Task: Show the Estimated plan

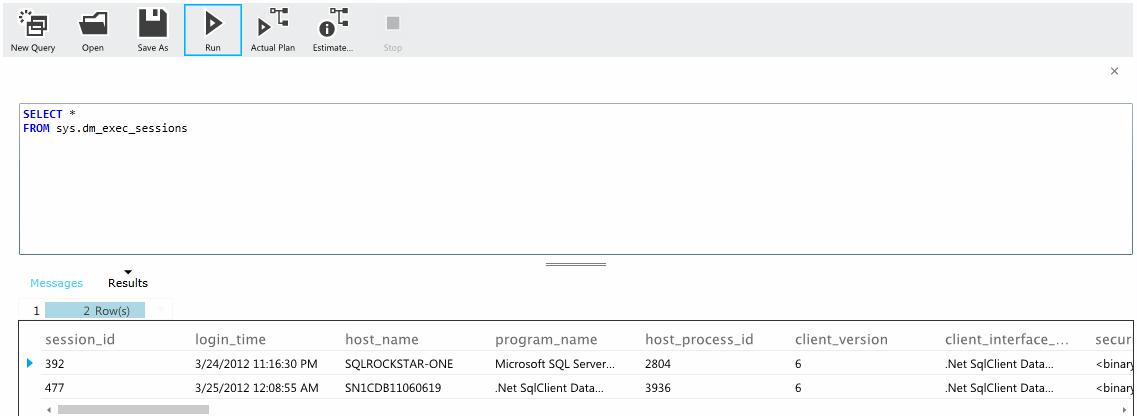Action: coord(333,31)
